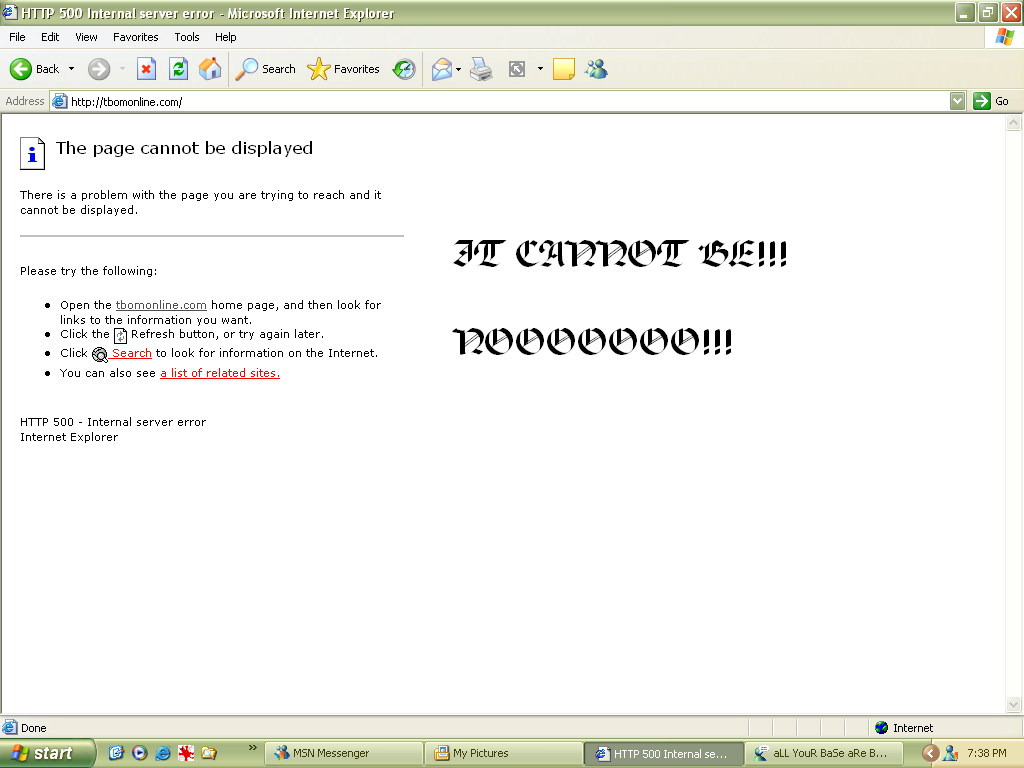Click the Windows Start button

coord(47,753)
